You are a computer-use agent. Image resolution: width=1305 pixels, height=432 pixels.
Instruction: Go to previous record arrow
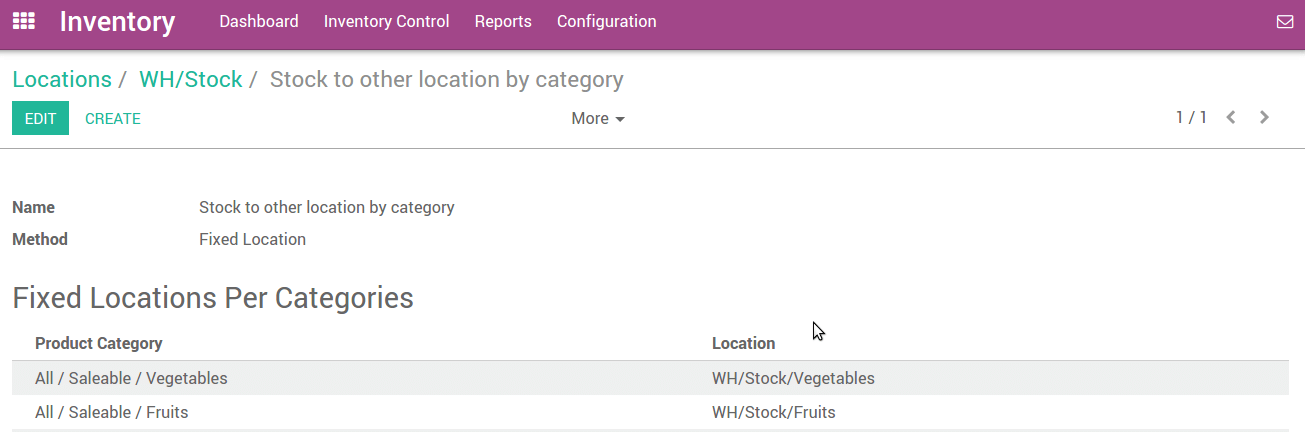coord(1231,118)
